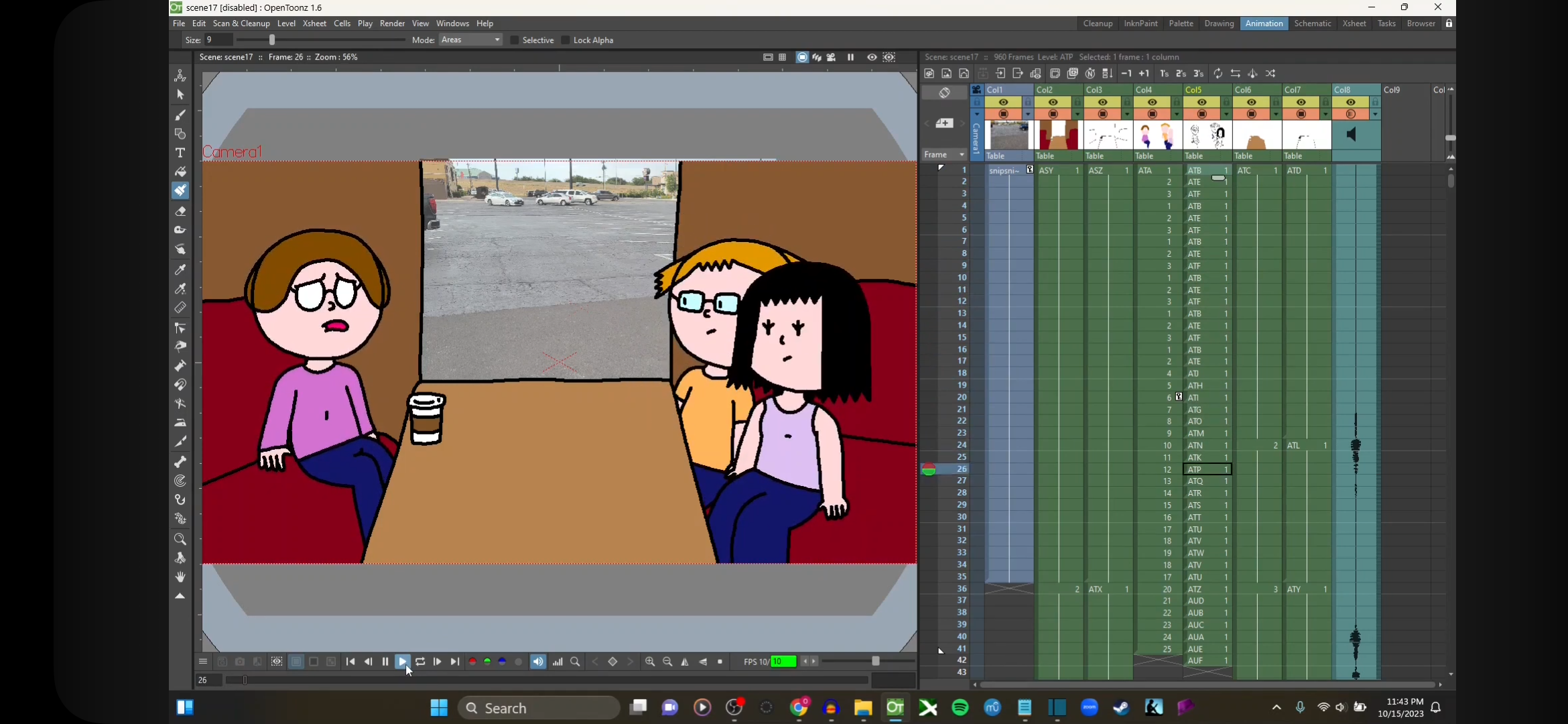Jump to the first frame
The width and height of the screenshot is (1568, 724).
click(x=350, y=662)
